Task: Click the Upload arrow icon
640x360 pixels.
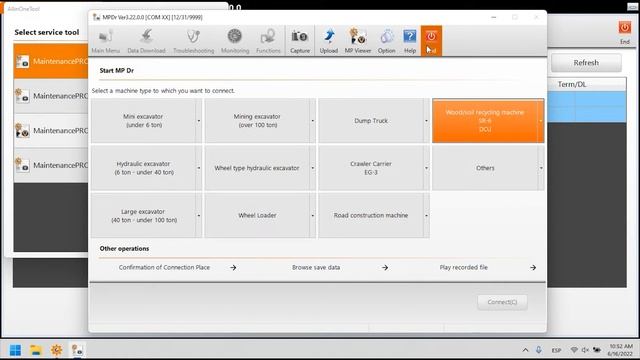Action: point(329,41)
